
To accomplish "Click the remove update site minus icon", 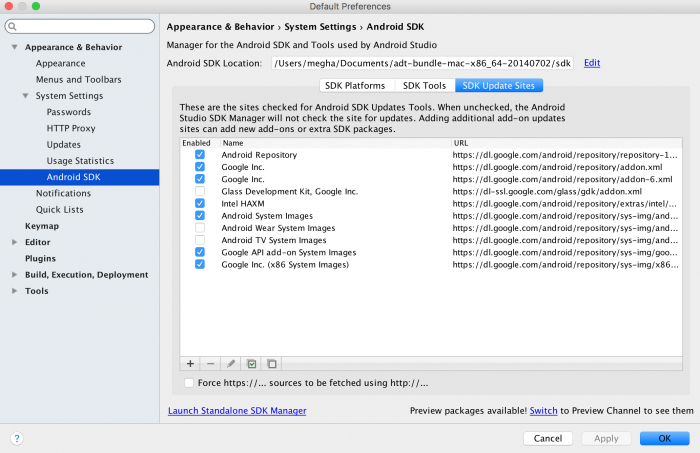I will [210, 364].
